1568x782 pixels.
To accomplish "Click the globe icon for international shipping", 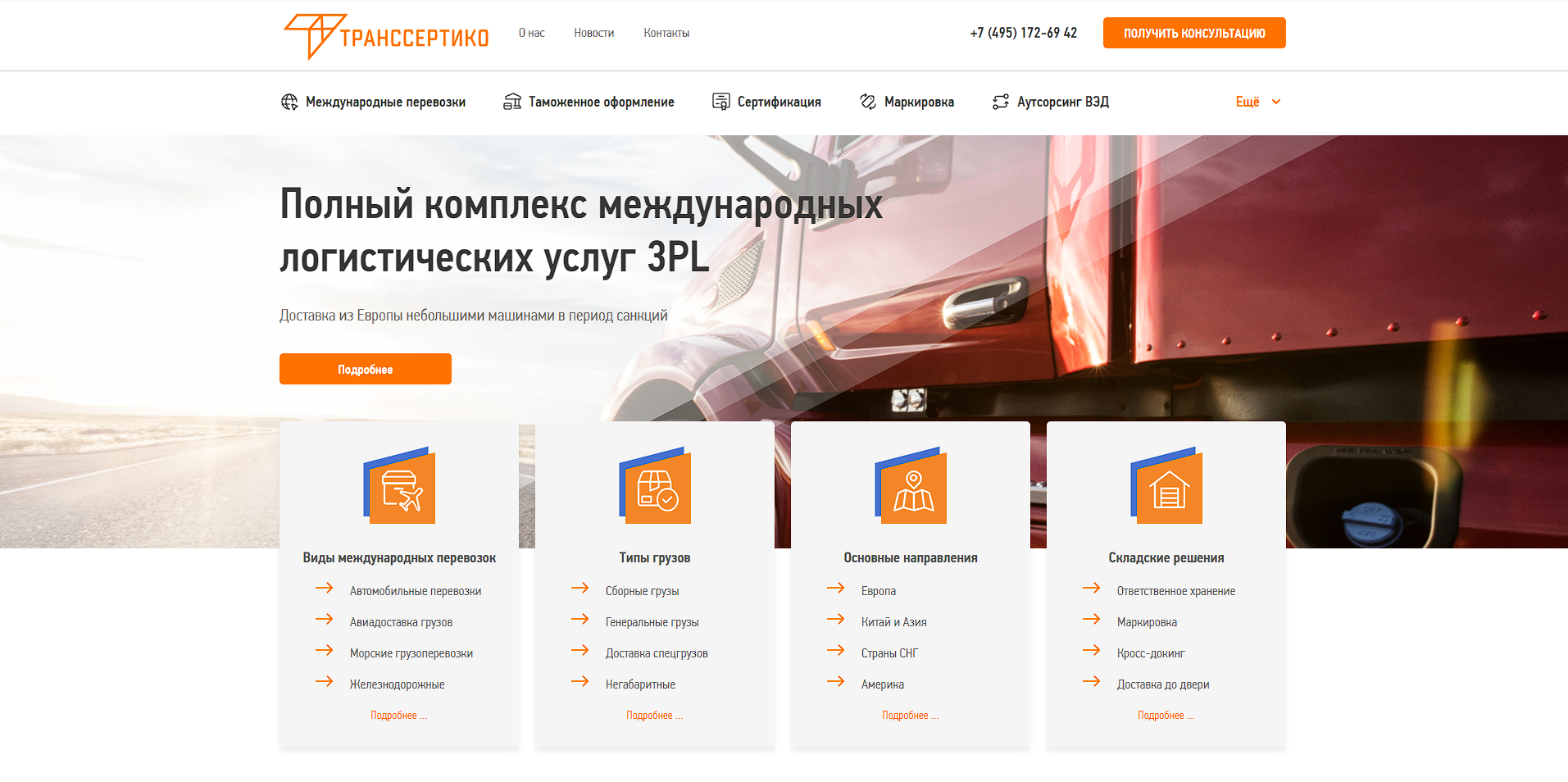I will 289,102.
